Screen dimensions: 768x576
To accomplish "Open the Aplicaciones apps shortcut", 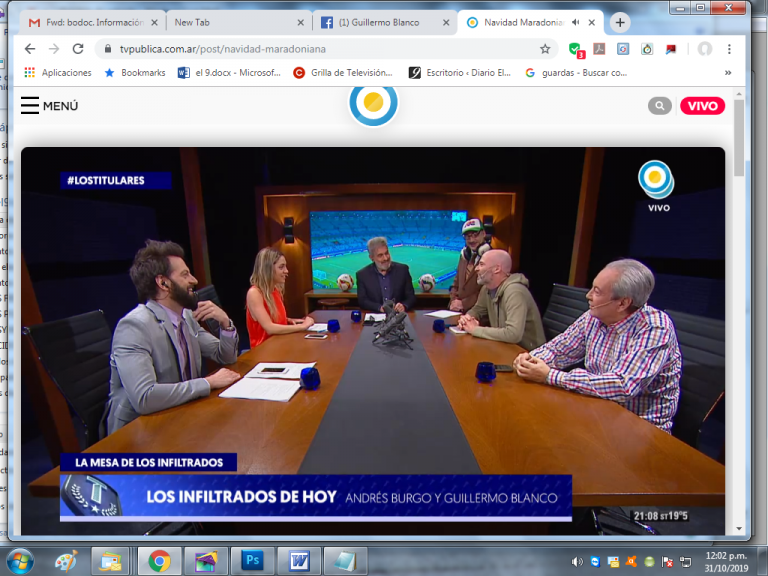I will (x=58, y=72).
